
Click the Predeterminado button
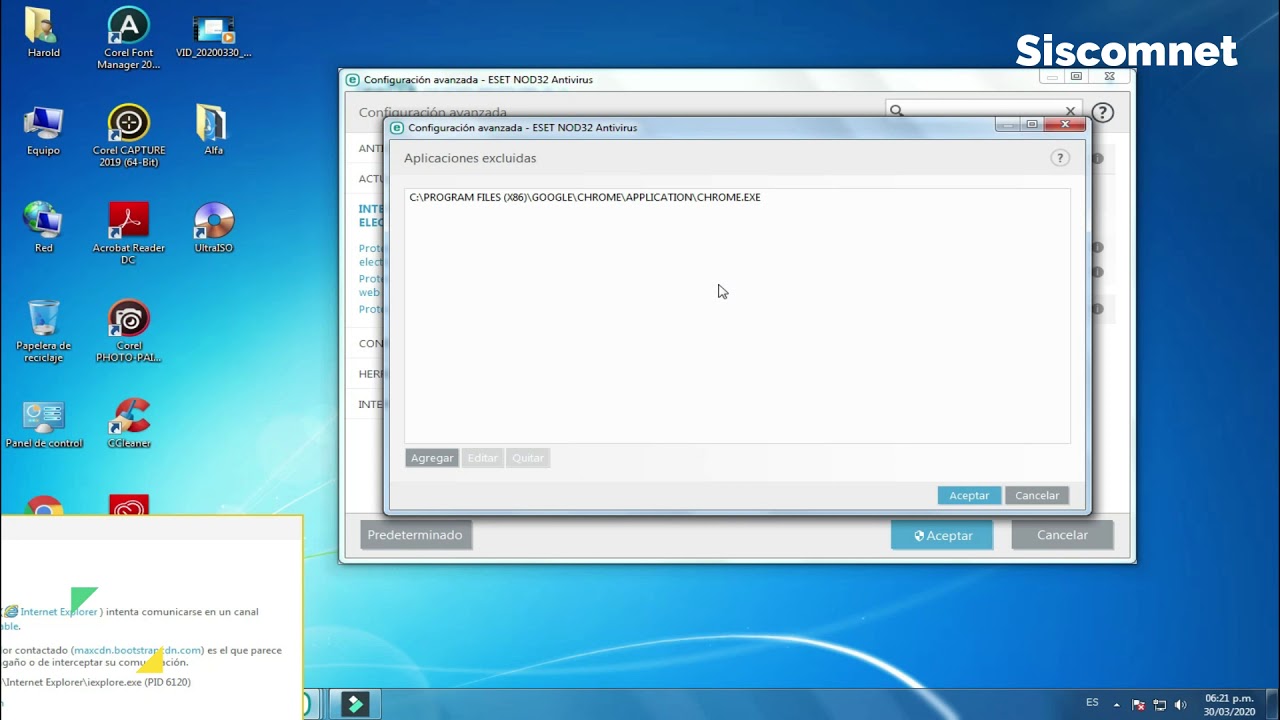pyautogui.click(x=415, y=535)
